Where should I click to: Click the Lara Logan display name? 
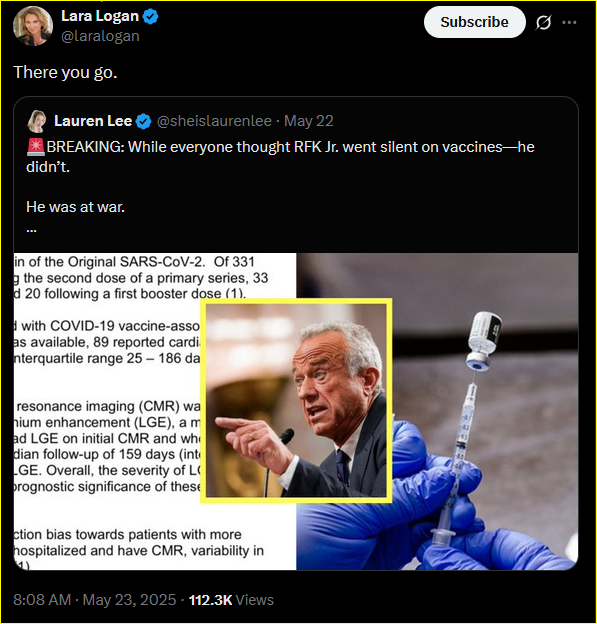click(x=100, y=16)
